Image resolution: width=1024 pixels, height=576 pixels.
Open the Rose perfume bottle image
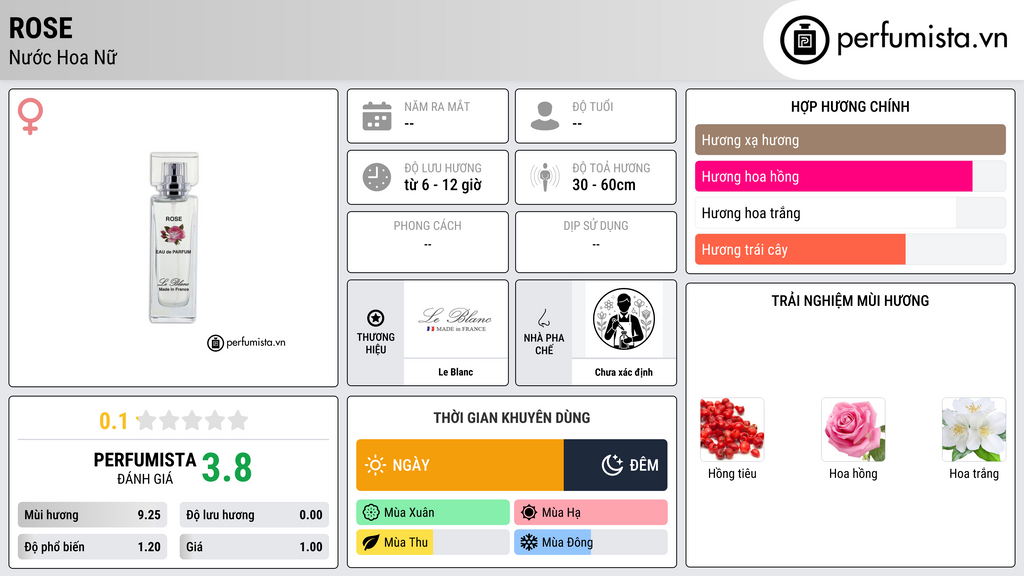pos(173,238)
